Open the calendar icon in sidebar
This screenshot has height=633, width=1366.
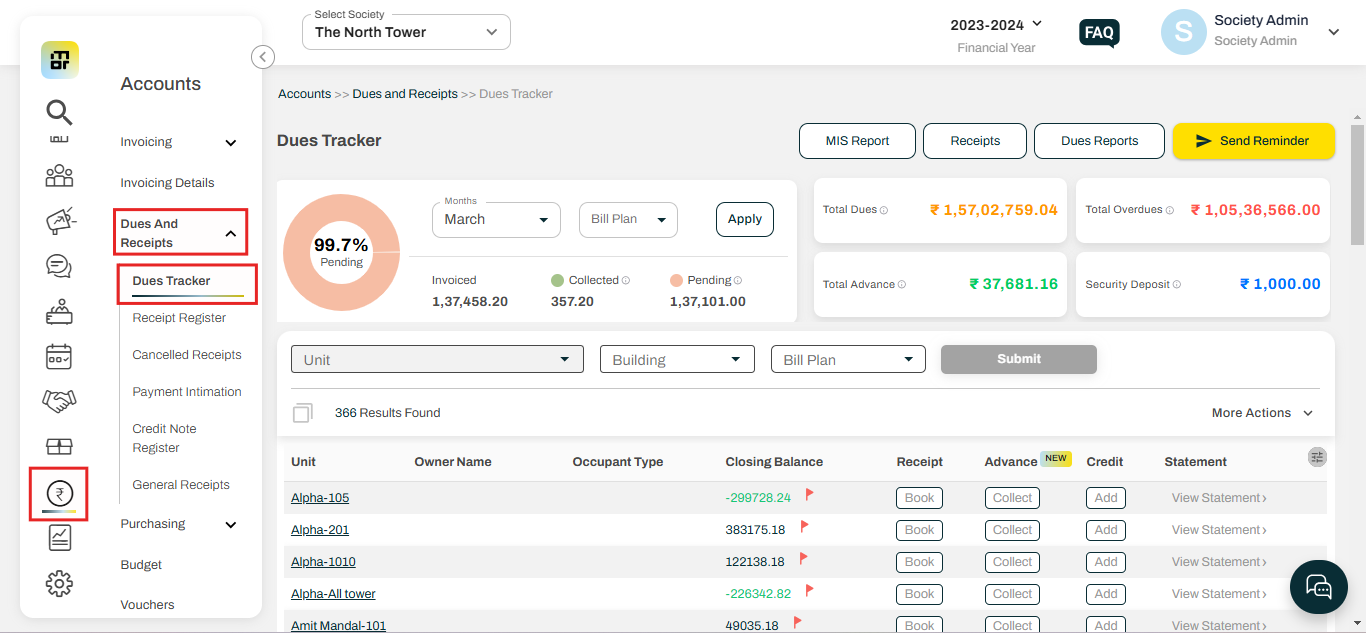coord(59,356)
